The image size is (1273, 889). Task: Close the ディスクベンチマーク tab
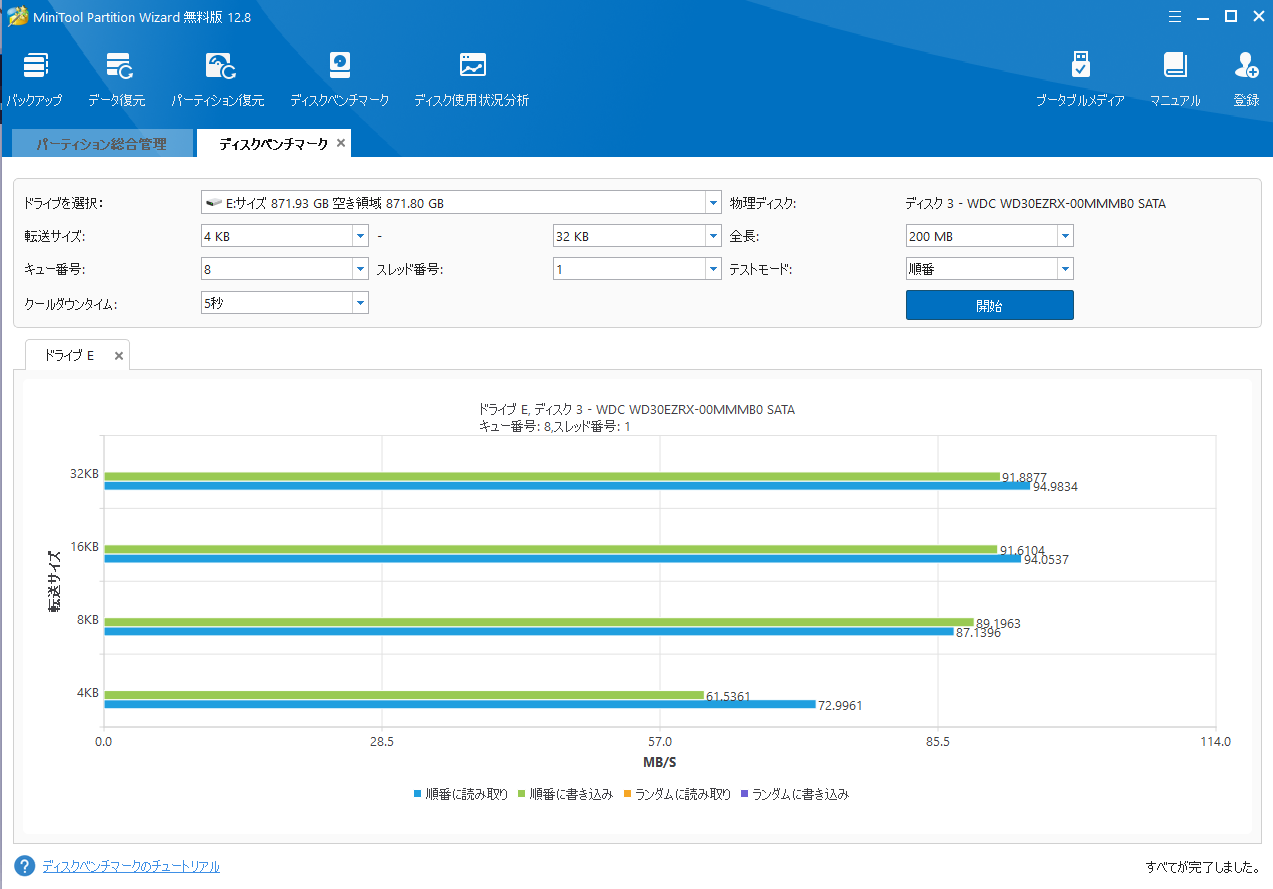point(341,144)
